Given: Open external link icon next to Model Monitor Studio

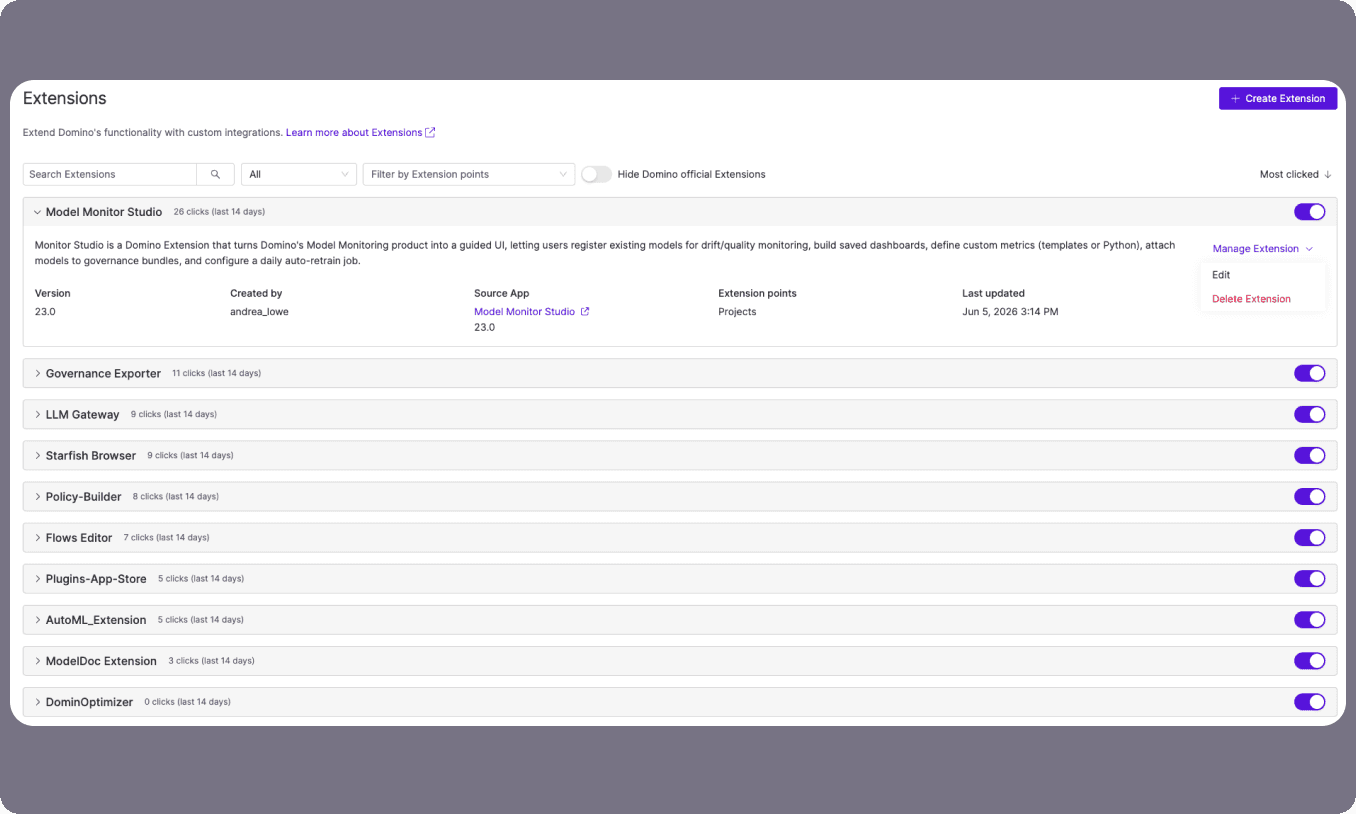Looking at the screenshot, I should click(585, 312).
